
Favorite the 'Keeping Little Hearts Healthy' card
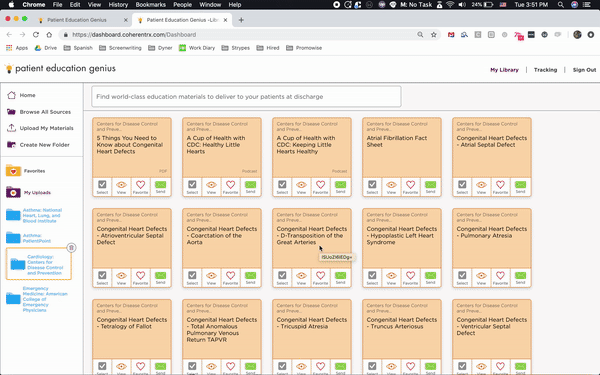click(320, 187)
